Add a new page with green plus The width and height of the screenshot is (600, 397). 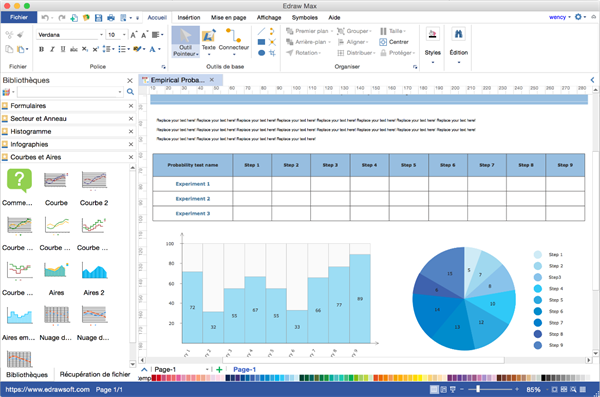219,369
